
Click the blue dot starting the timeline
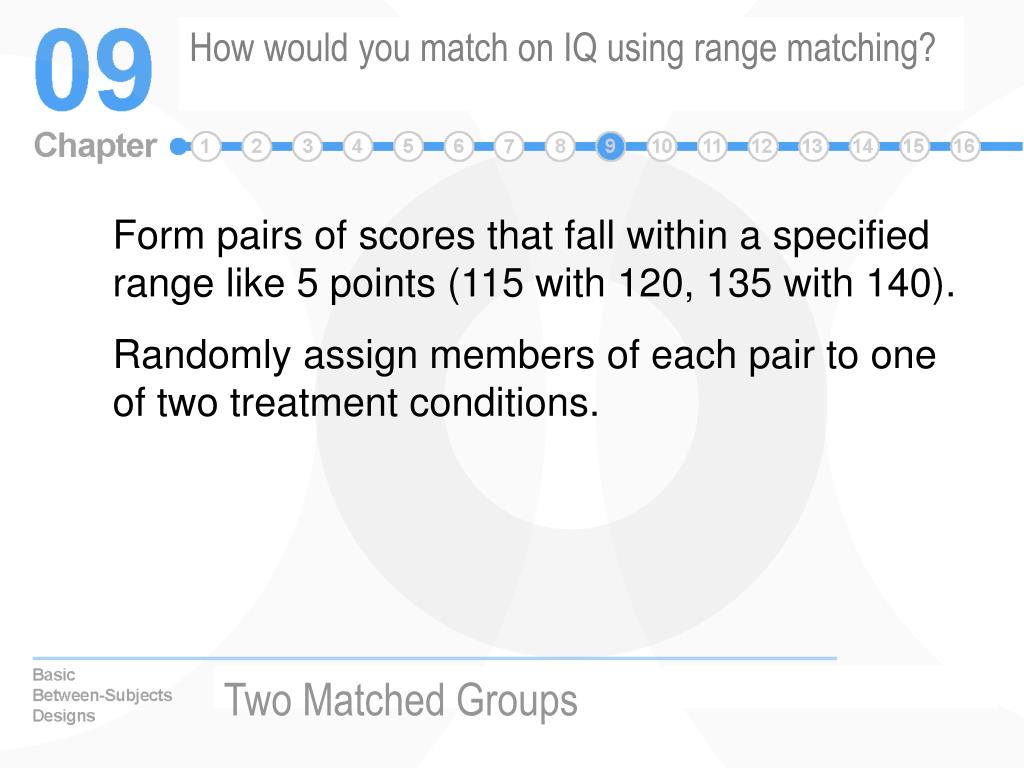pyautogui.click(x=178, y=146)
